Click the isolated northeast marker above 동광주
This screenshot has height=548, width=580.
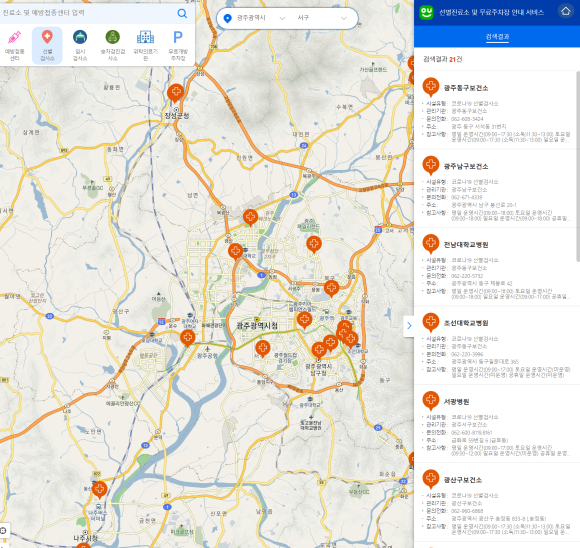click(x=314, y=244)
